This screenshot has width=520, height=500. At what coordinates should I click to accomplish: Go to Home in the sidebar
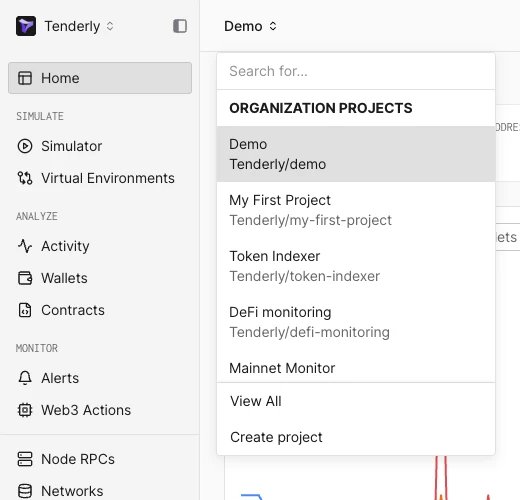pos(100,78)
